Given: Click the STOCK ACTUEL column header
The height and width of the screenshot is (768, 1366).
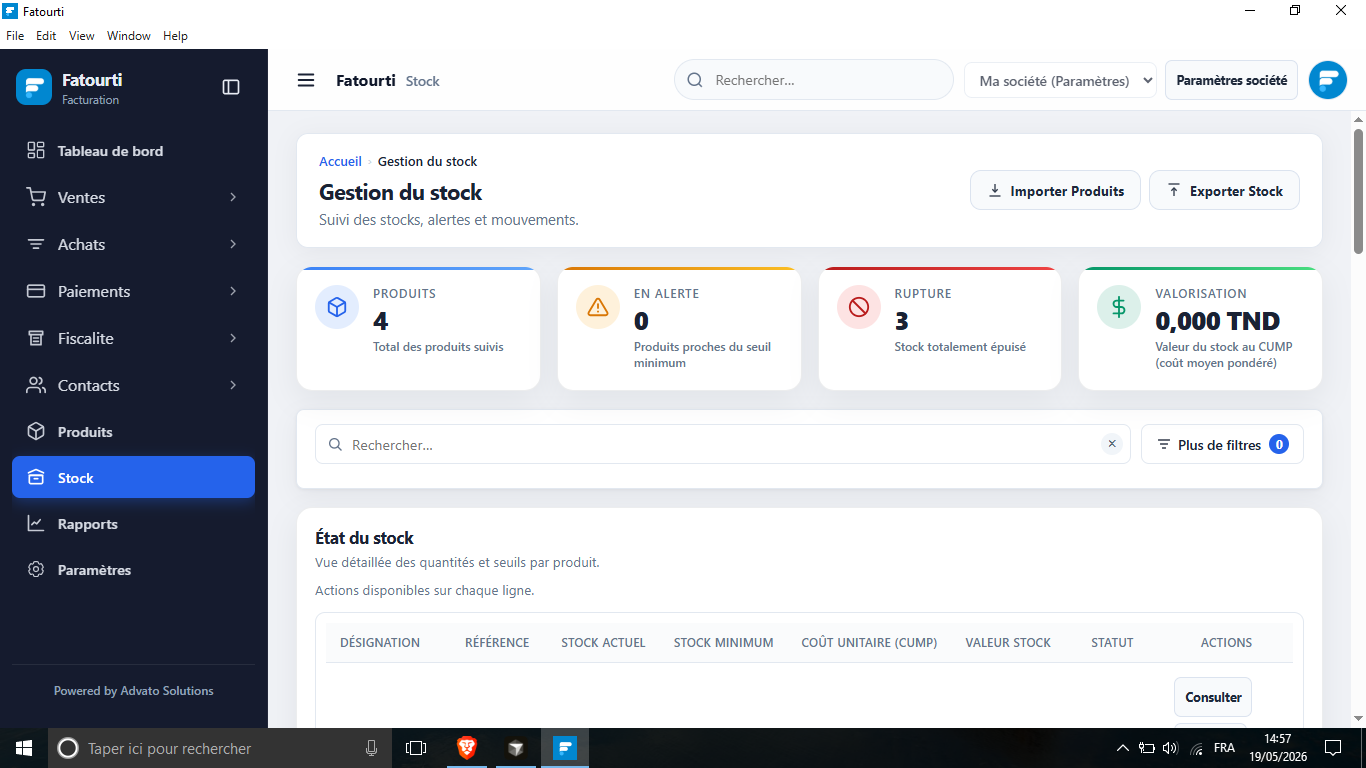Looking at the screenshot, I should (603, 642).
